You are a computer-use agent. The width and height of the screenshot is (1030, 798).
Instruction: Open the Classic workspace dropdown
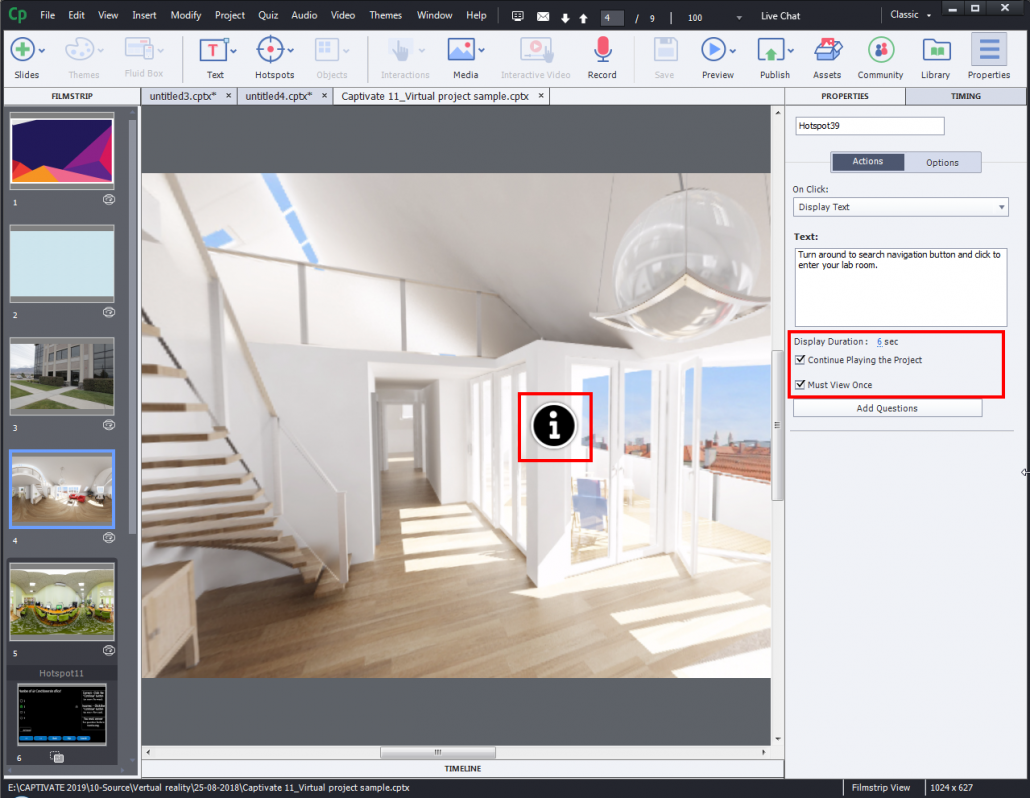[908, 14]
